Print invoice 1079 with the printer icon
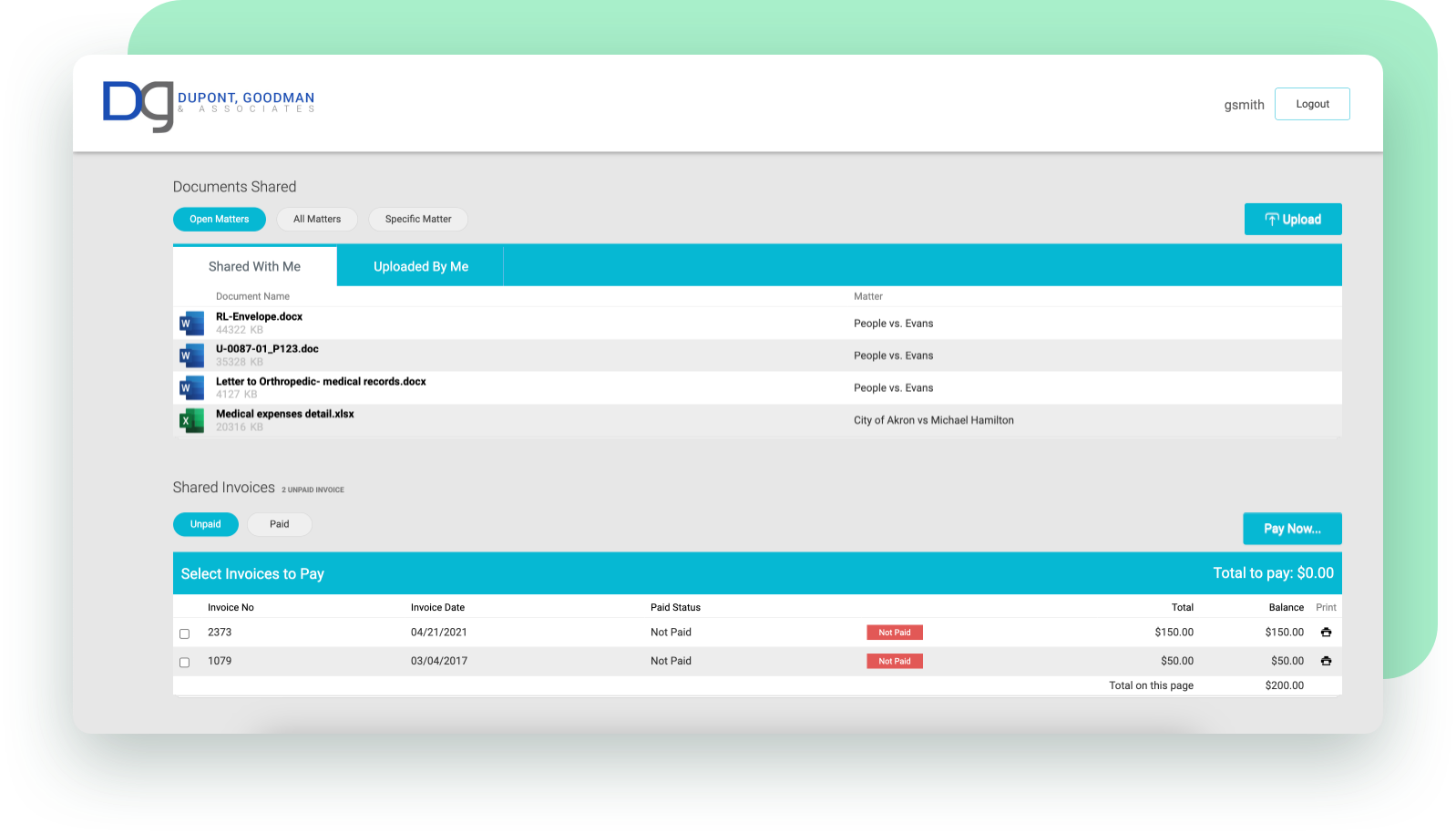1456x834 pixels. (x=1326, y=662)
